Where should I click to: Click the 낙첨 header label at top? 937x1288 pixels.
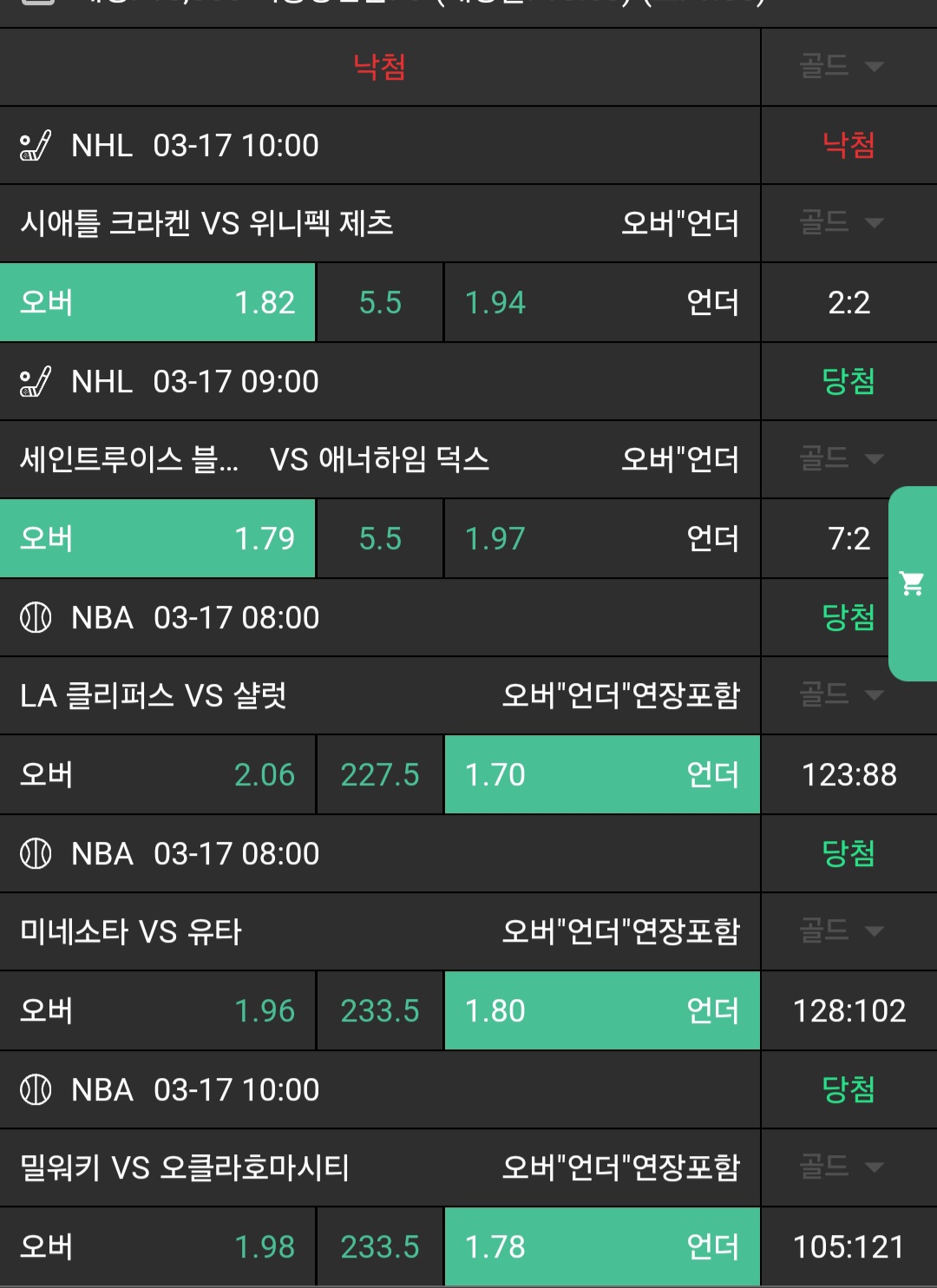point(379,67)
